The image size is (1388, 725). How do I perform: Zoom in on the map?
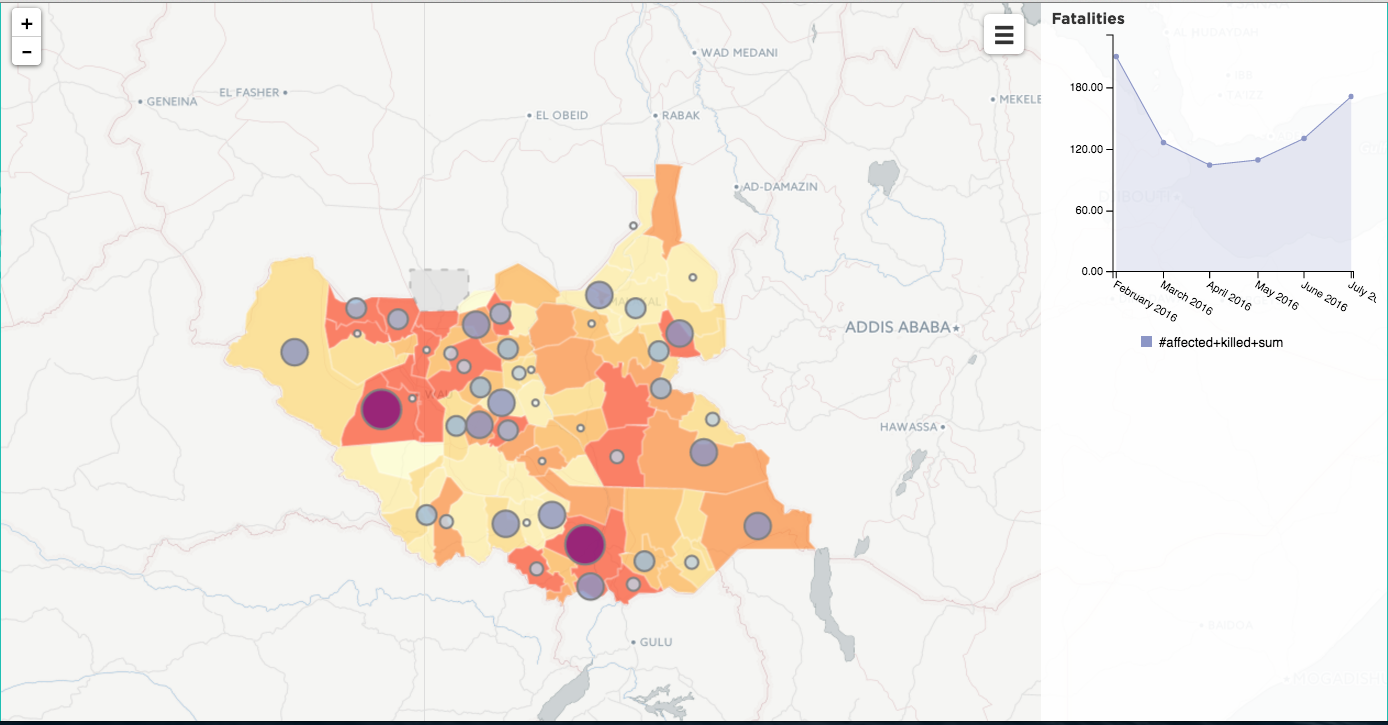pos(26,24)
